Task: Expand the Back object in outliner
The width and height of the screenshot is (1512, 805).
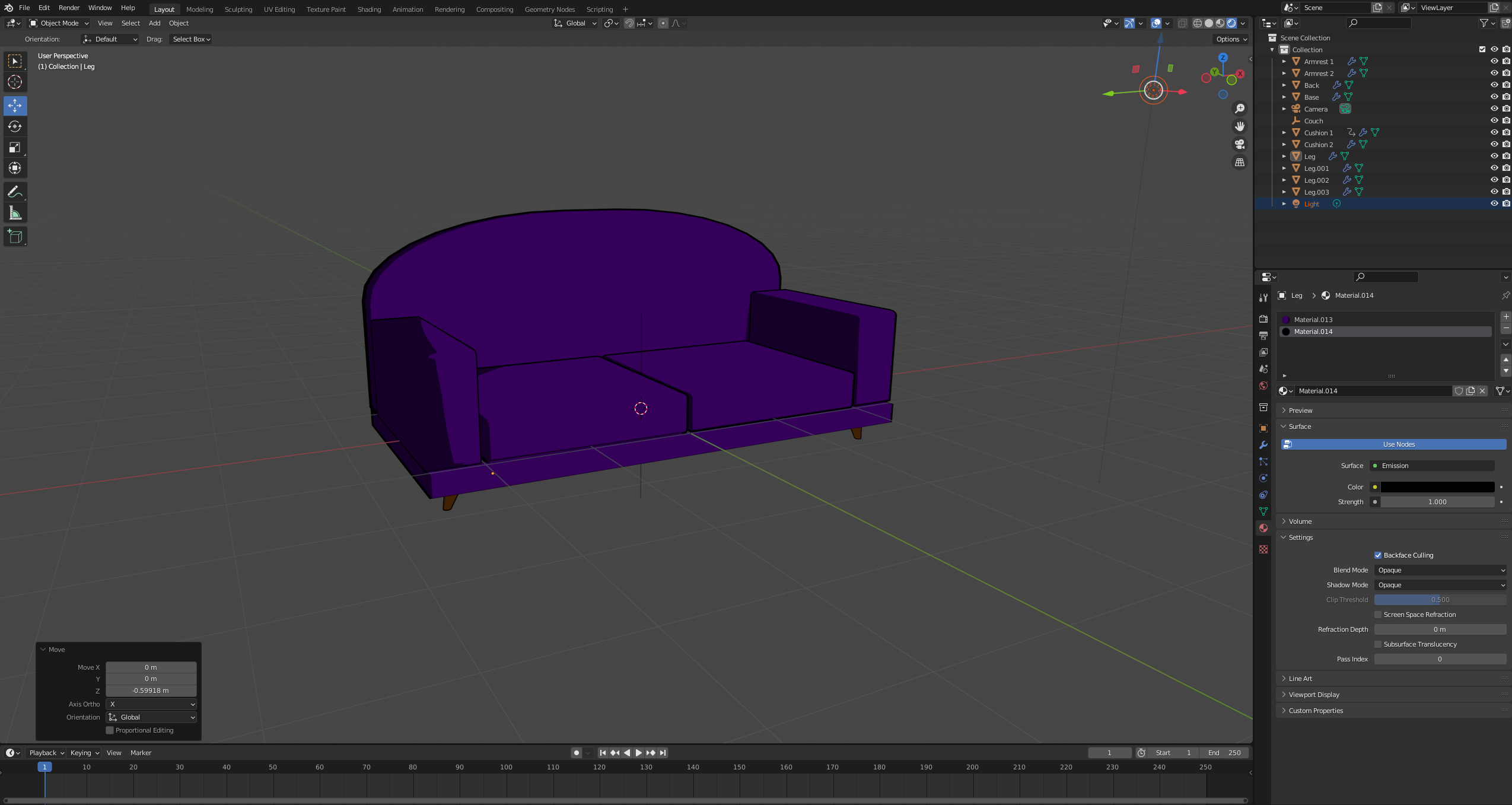Action: tap(1284, 85)
